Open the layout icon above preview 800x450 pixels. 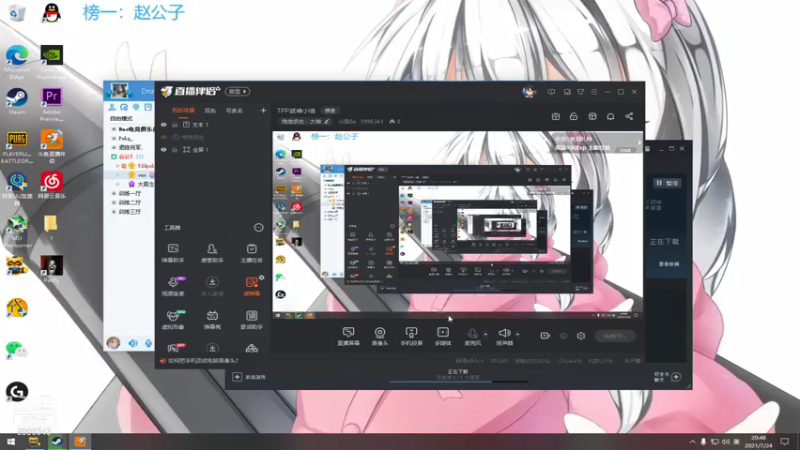(x=592, y=116)
